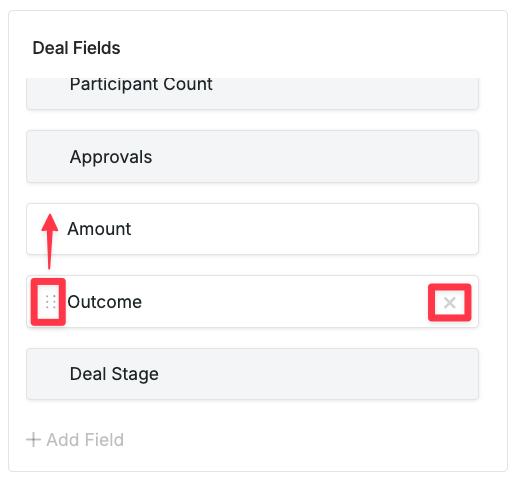
Task: Click the Approvals label text
Action: pyautogui.click(x=111, y=157)
